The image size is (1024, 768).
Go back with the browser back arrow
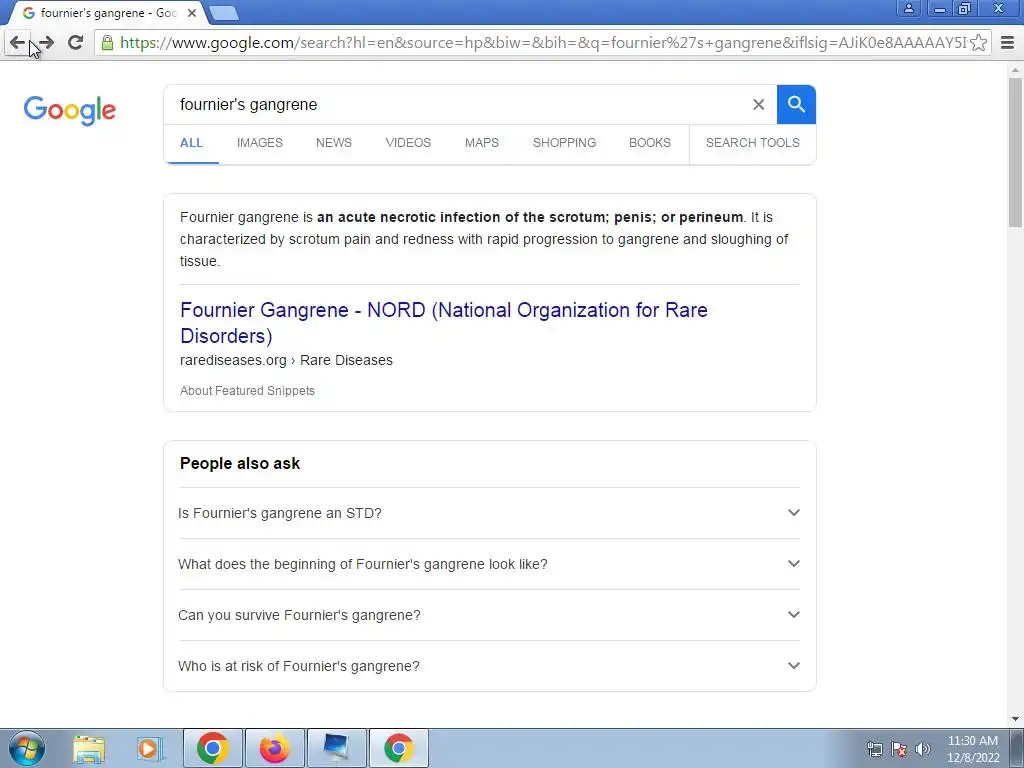coord(17,43)
